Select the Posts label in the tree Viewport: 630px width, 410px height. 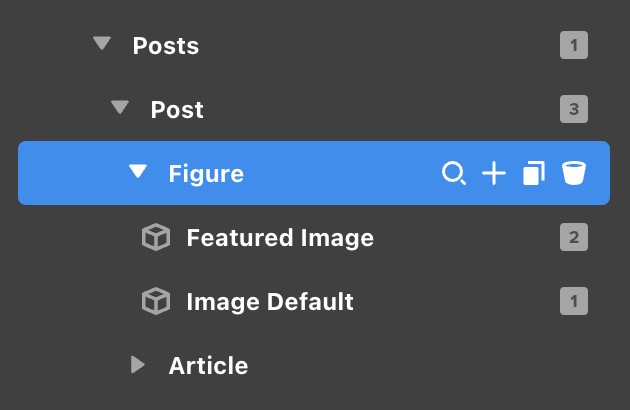[x=166, y=46]
